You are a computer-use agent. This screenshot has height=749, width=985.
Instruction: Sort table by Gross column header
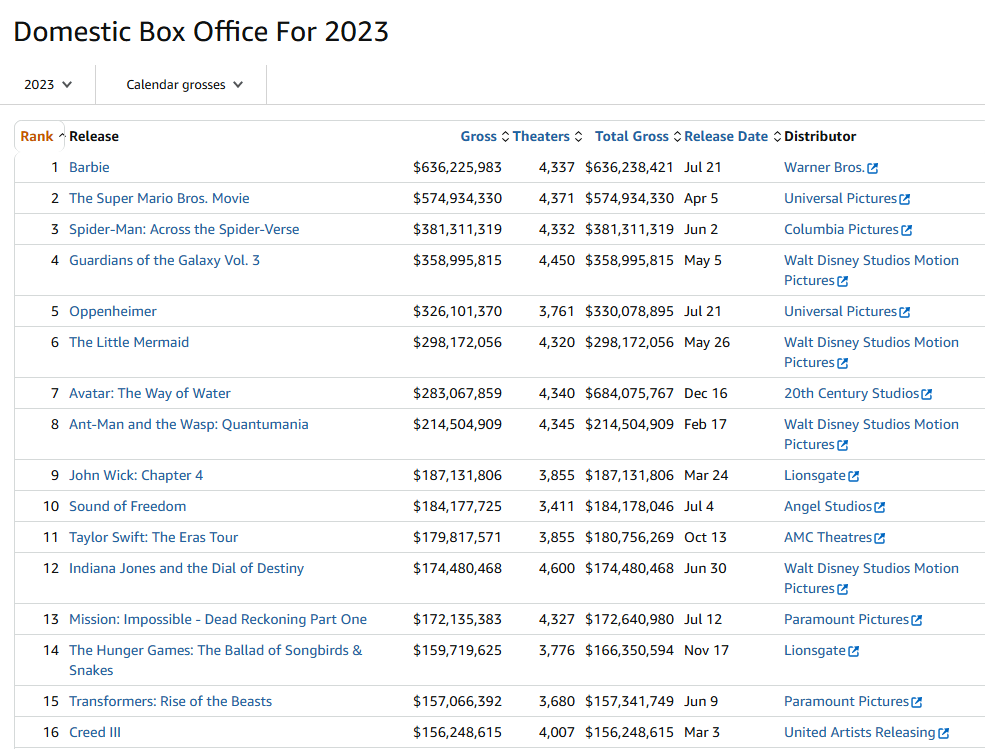tap(478, 137)
